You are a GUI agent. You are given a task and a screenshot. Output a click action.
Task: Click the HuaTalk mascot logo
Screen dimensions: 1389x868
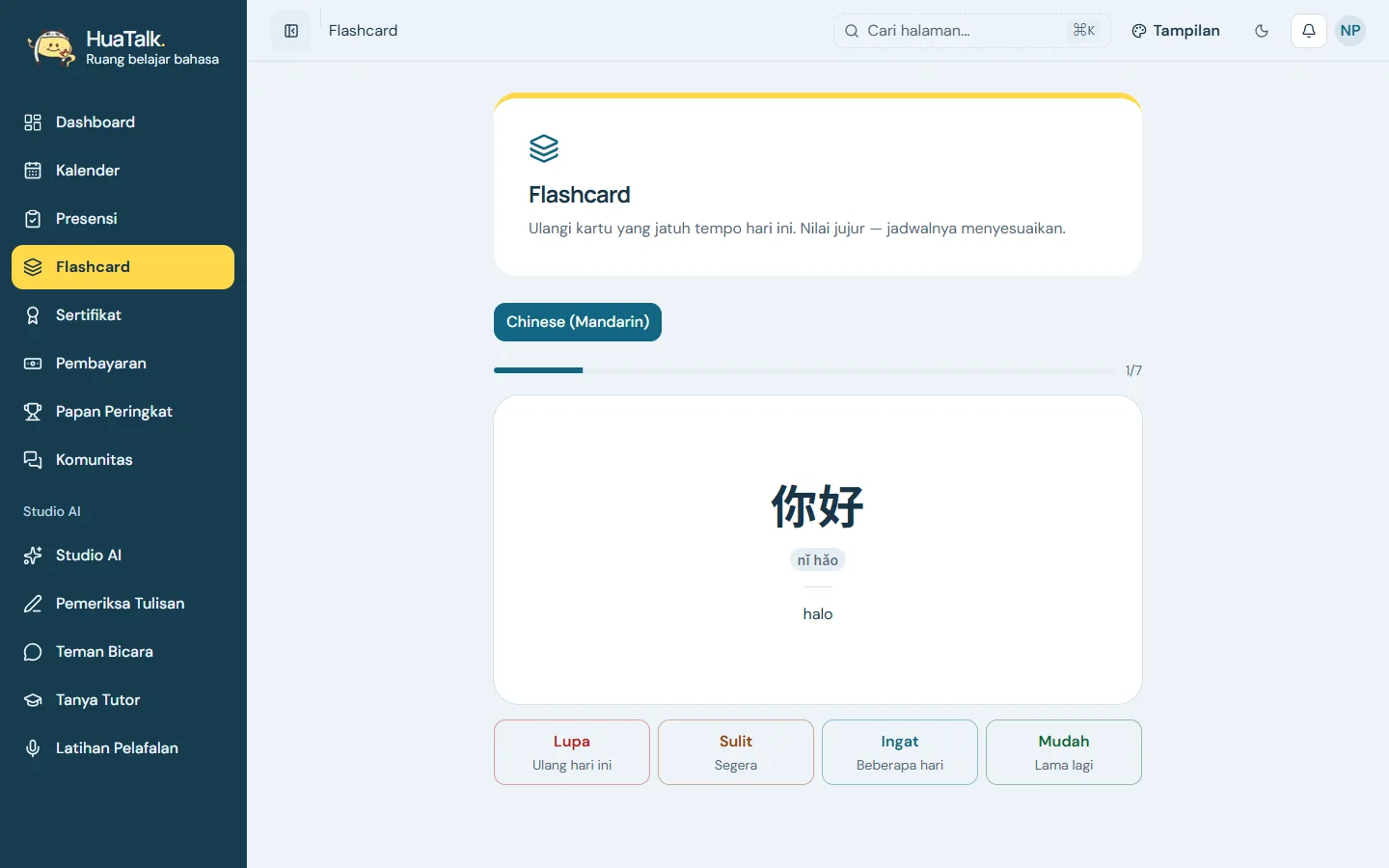click(x=51, y=48)
